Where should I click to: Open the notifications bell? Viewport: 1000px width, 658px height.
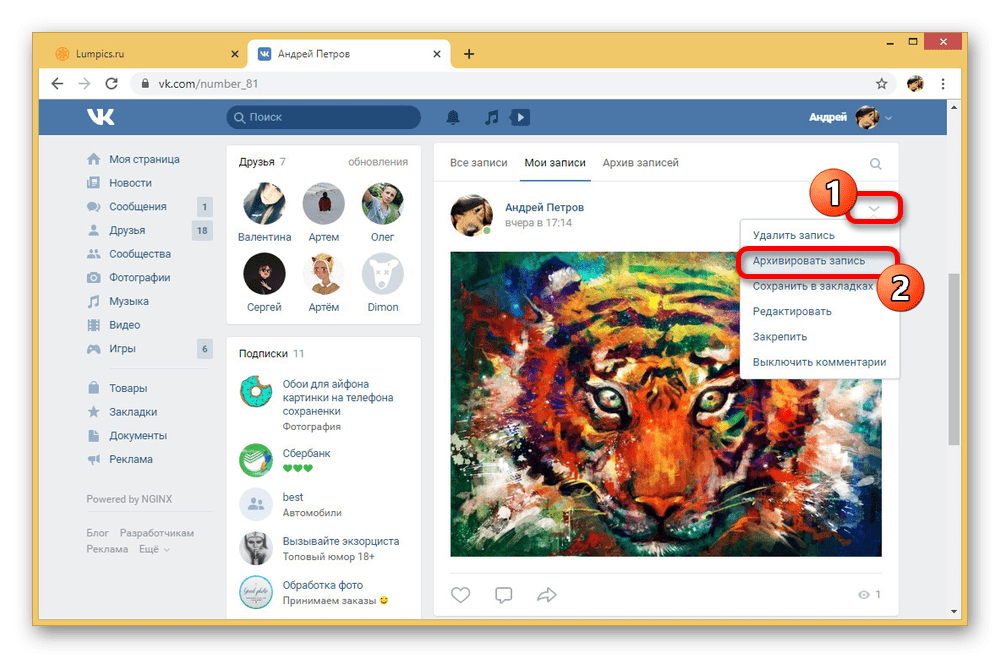[453, 117]
